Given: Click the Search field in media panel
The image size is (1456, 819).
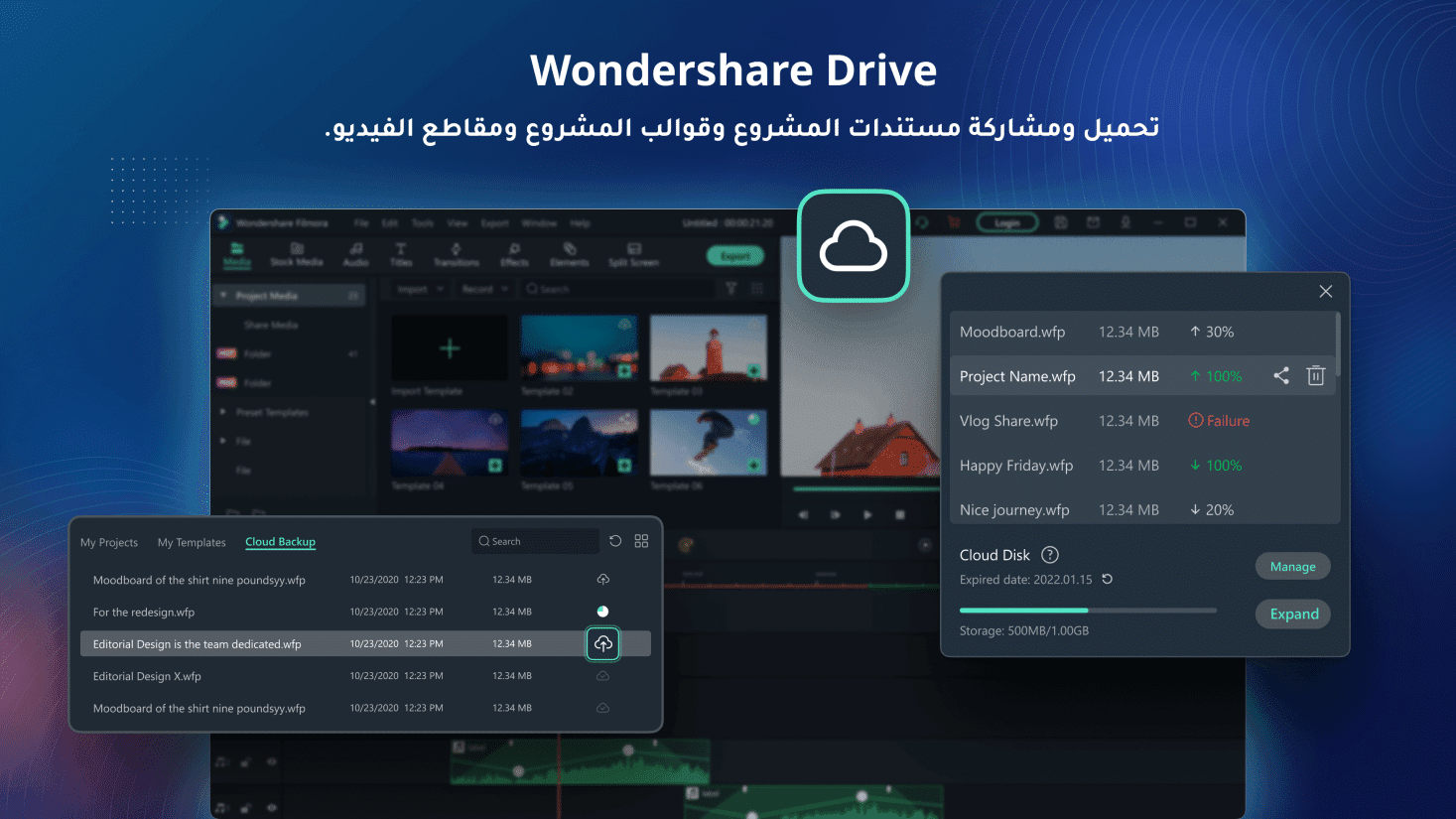Looking at the screenshot, I should [x=618, y=289].
